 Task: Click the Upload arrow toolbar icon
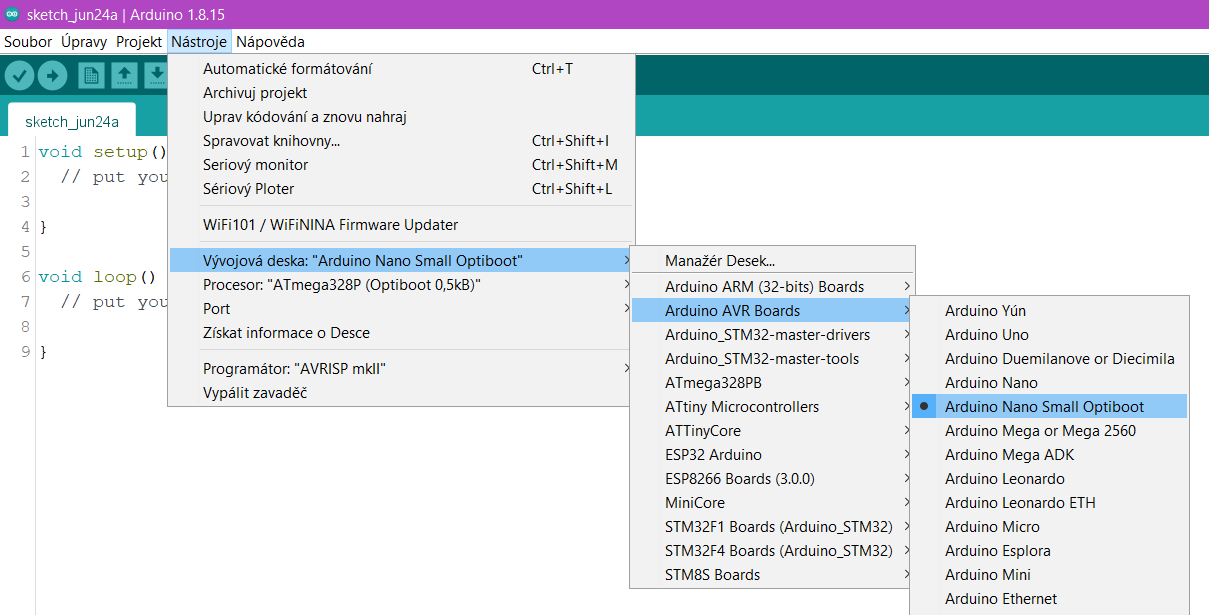52,76
